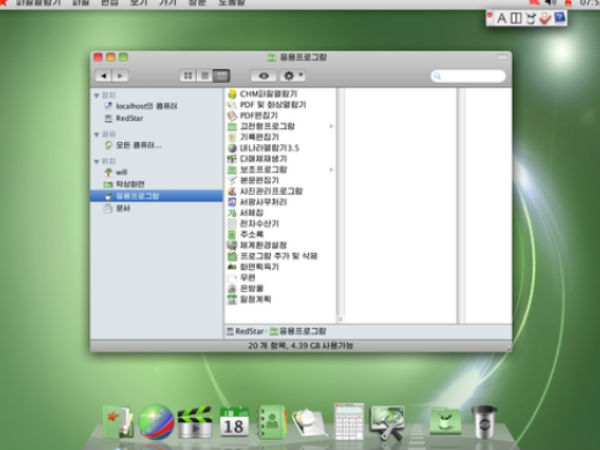Open the 내나라열람기3.5 browser entry

263,148
